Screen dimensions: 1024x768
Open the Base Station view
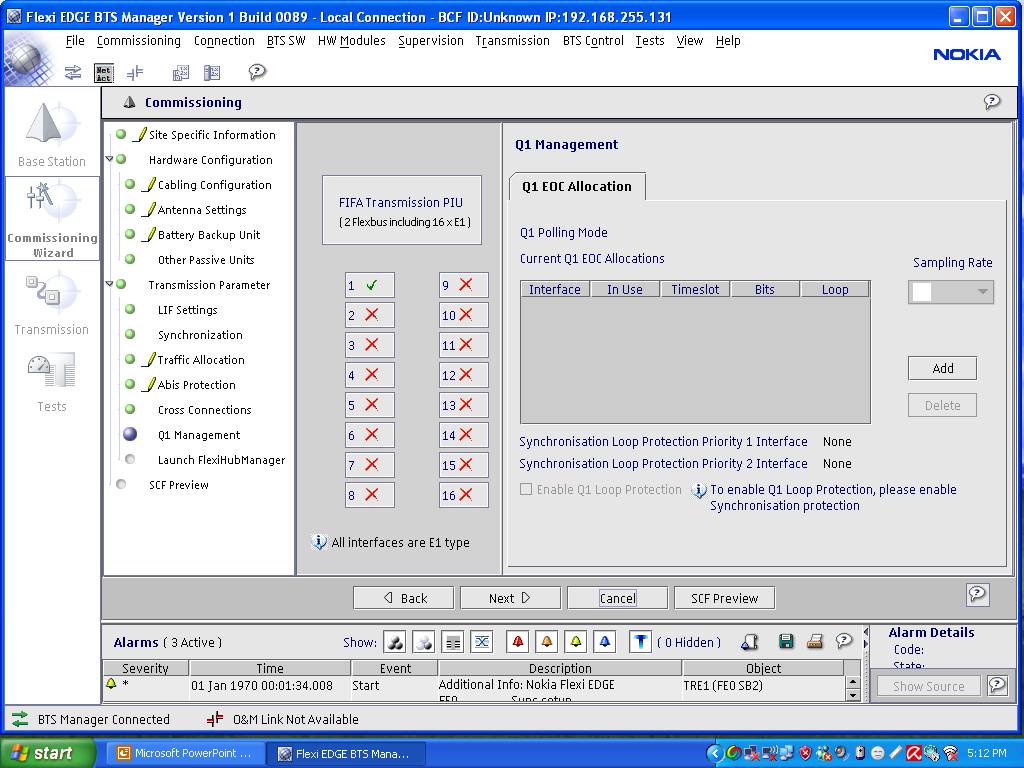[52, 134]
